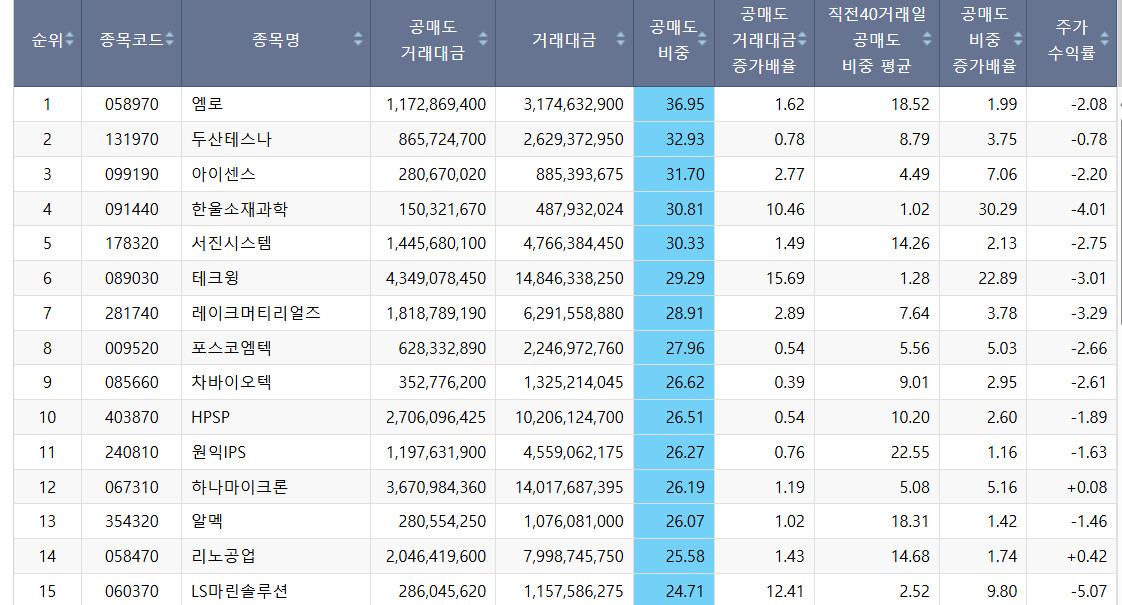Click short value 2,706,096,425
Viewport: 1122px width, 605px height.
[436, 417]
